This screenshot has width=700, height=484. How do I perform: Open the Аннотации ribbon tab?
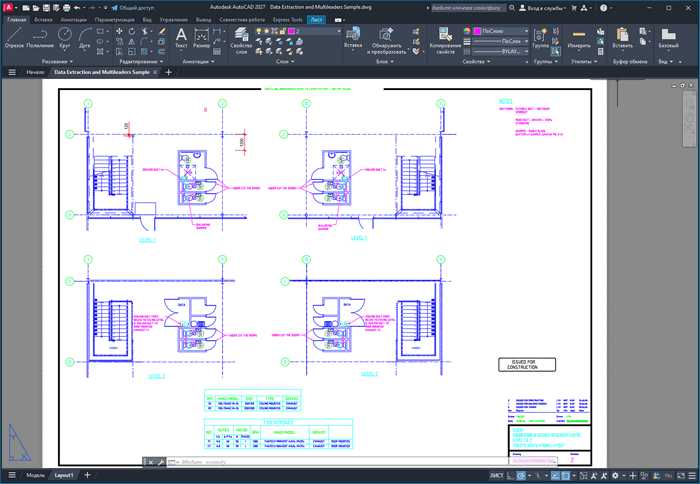[73, 19]
